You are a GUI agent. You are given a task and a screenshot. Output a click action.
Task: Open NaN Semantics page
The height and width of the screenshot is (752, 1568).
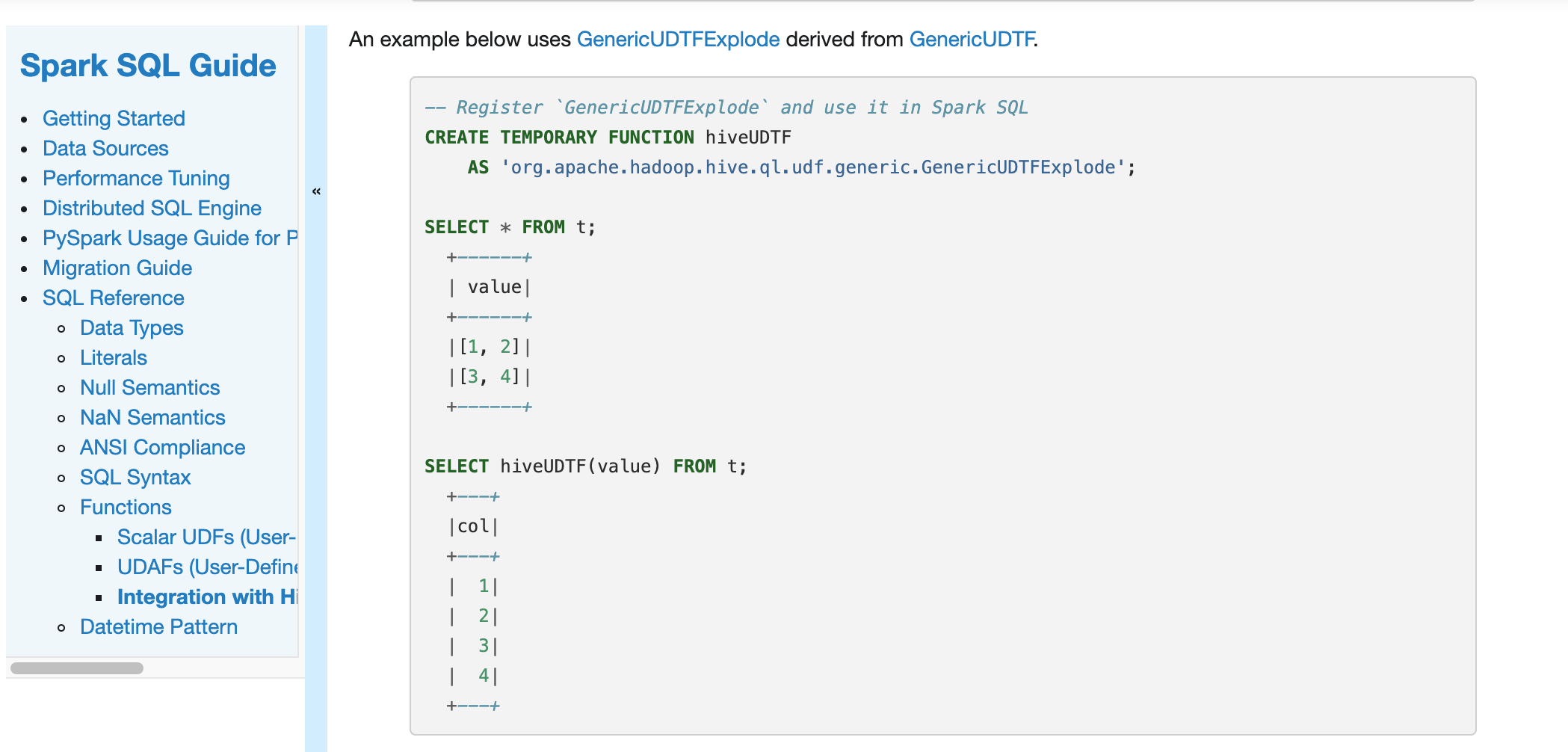(x=152, y=417)
